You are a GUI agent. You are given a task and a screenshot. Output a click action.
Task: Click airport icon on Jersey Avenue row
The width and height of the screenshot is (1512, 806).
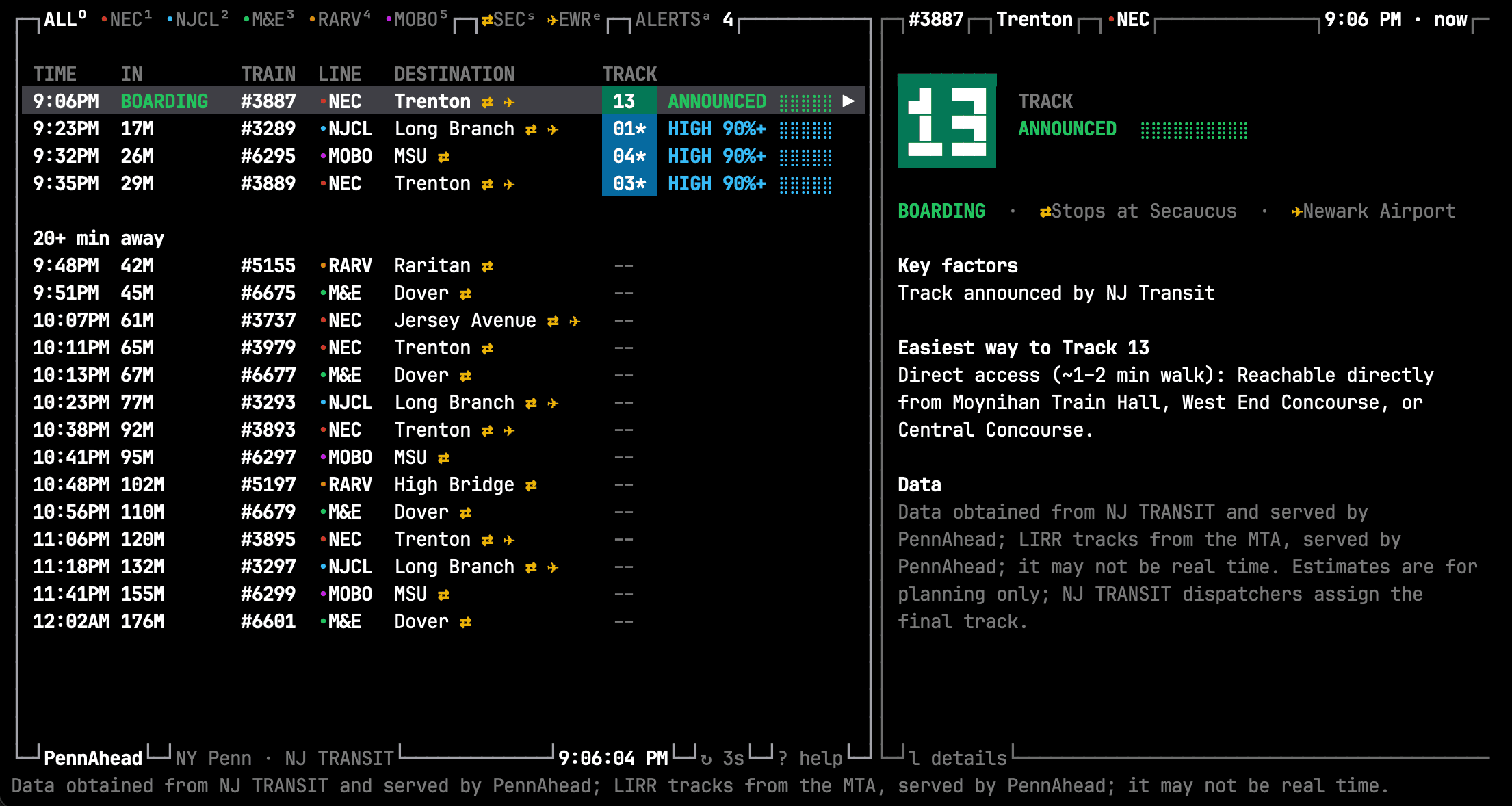point(575,321)
